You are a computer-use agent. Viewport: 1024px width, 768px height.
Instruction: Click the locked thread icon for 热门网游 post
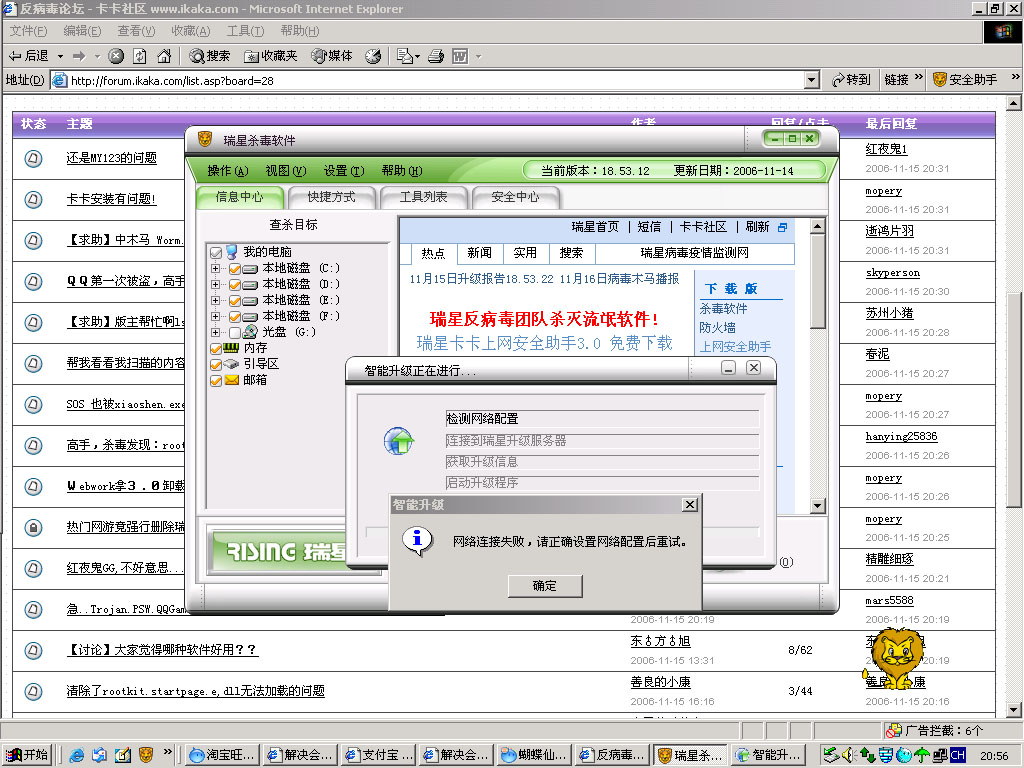(x=33, y=527)
